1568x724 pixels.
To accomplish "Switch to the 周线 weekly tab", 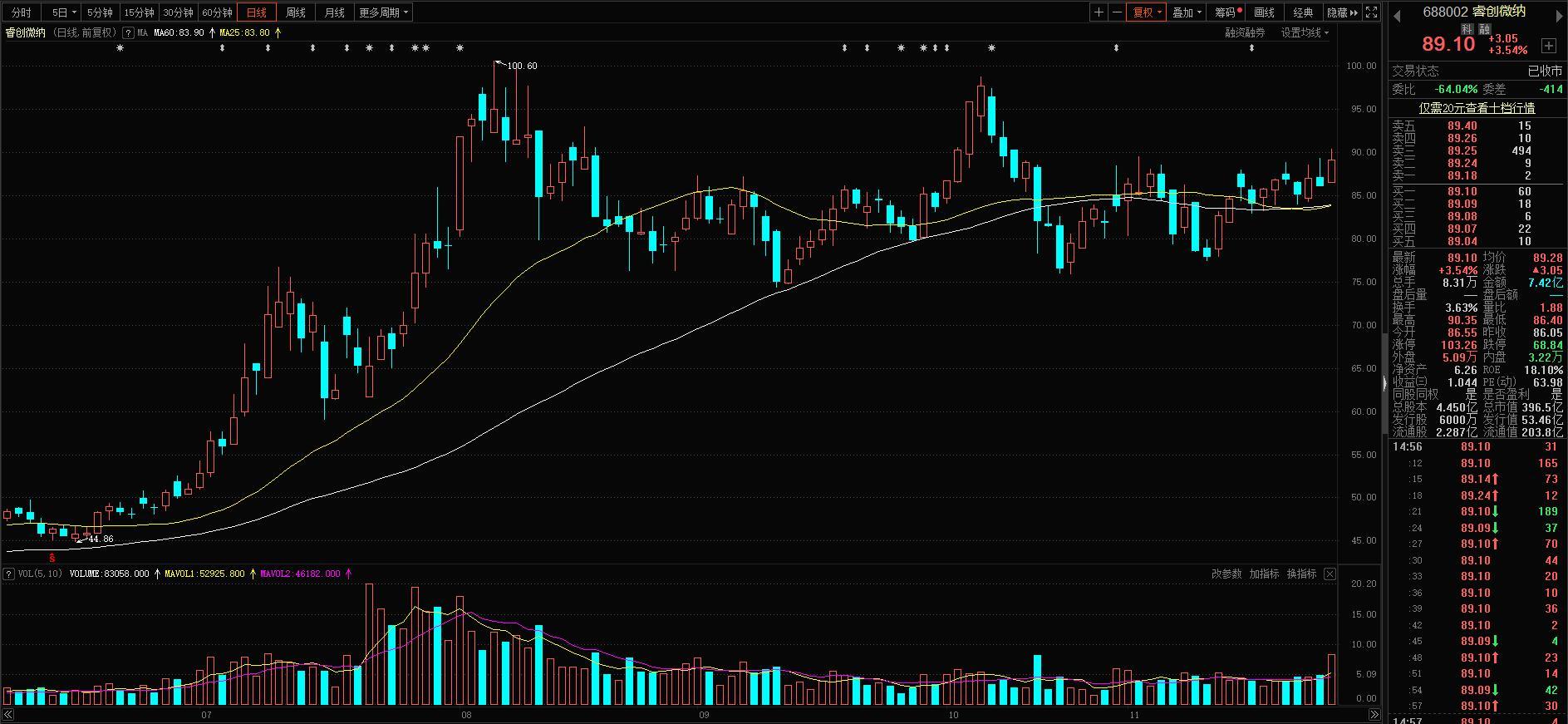I will point(296,12).
